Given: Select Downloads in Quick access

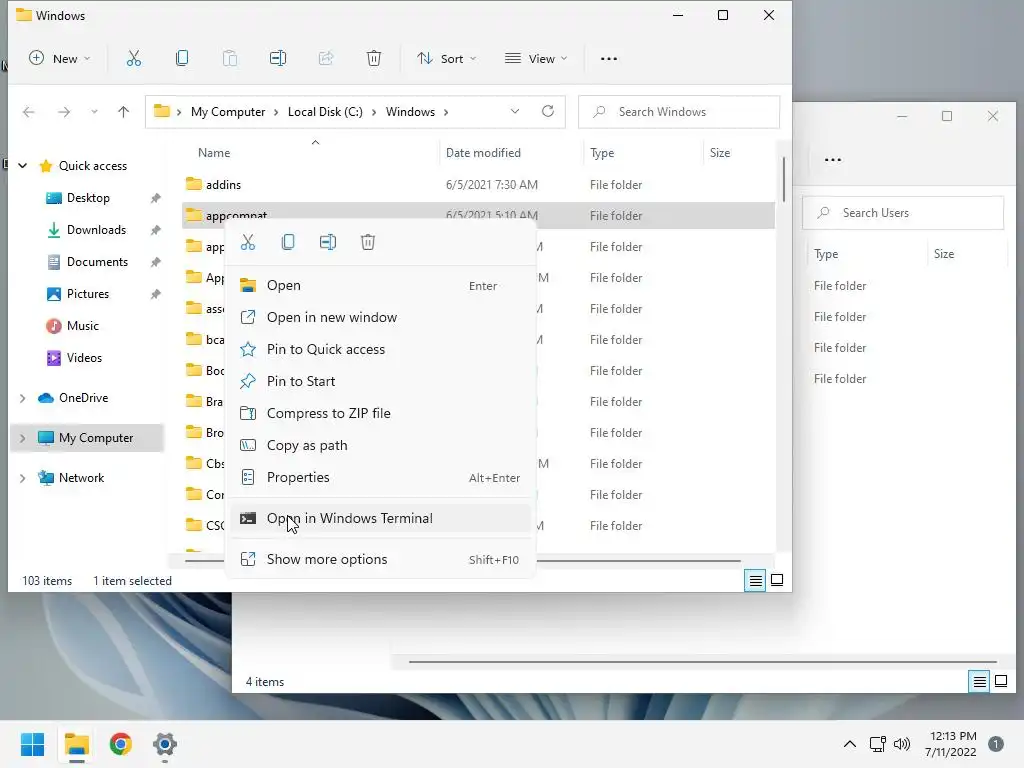Looking at the screenshot, I should [96, 230].
